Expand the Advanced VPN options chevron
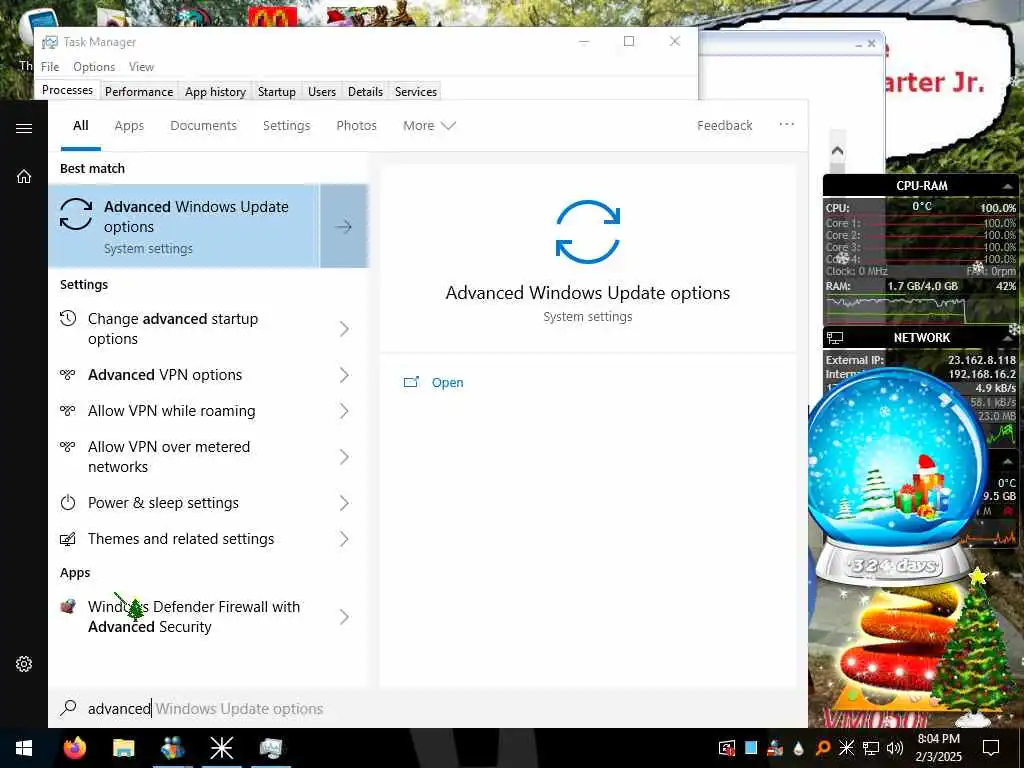Screen dimensions: 1024x768 (x=344, y=375)
